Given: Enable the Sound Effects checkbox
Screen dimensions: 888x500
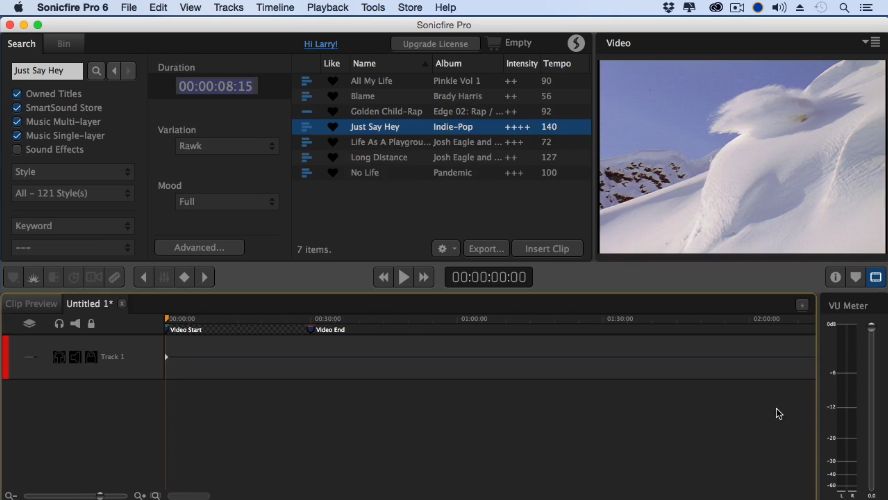Looking at the screenshot, I should point(17,150).
